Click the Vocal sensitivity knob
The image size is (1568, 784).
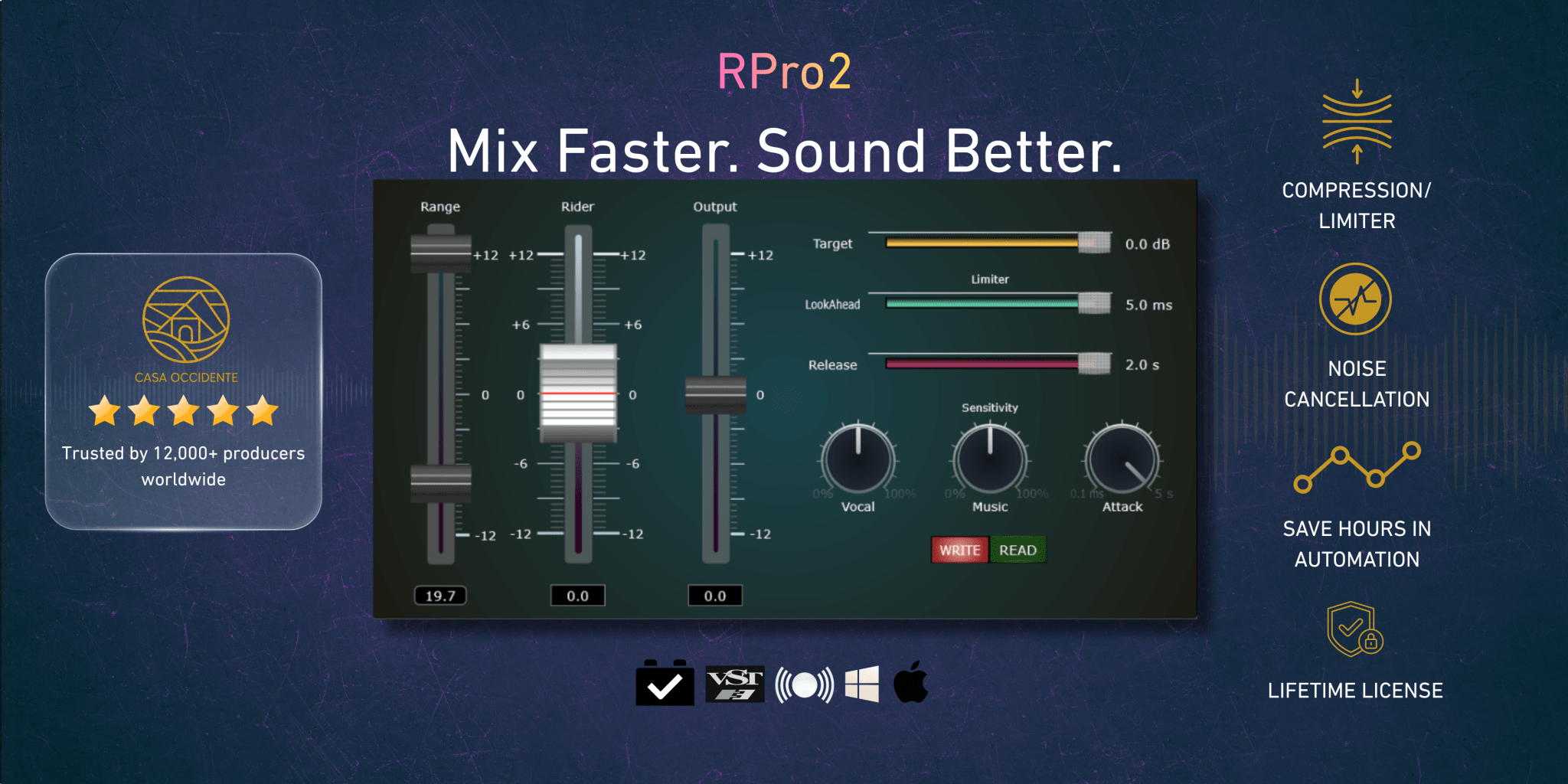click(x=858, y=459)
